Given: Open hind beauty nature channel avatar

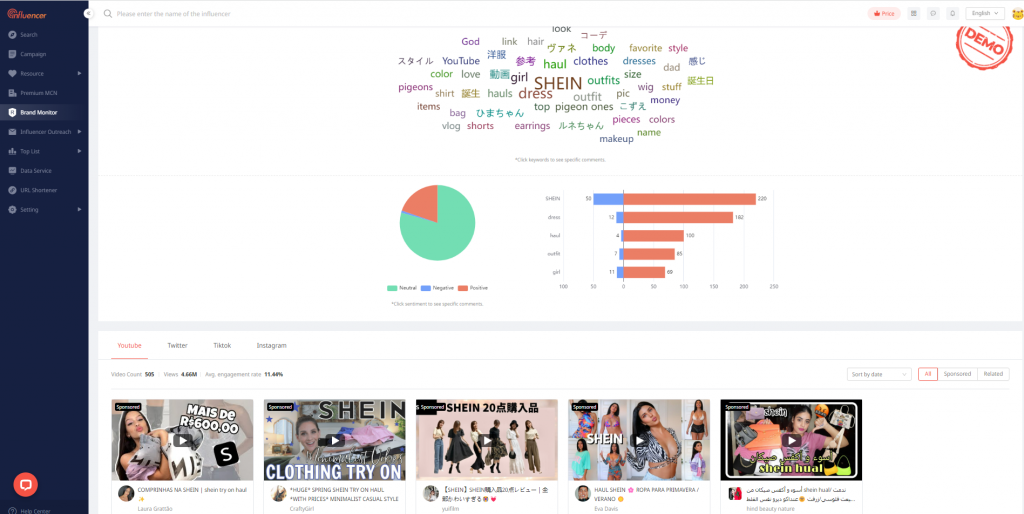Looking at the screenshot, I should pos(735,493).
